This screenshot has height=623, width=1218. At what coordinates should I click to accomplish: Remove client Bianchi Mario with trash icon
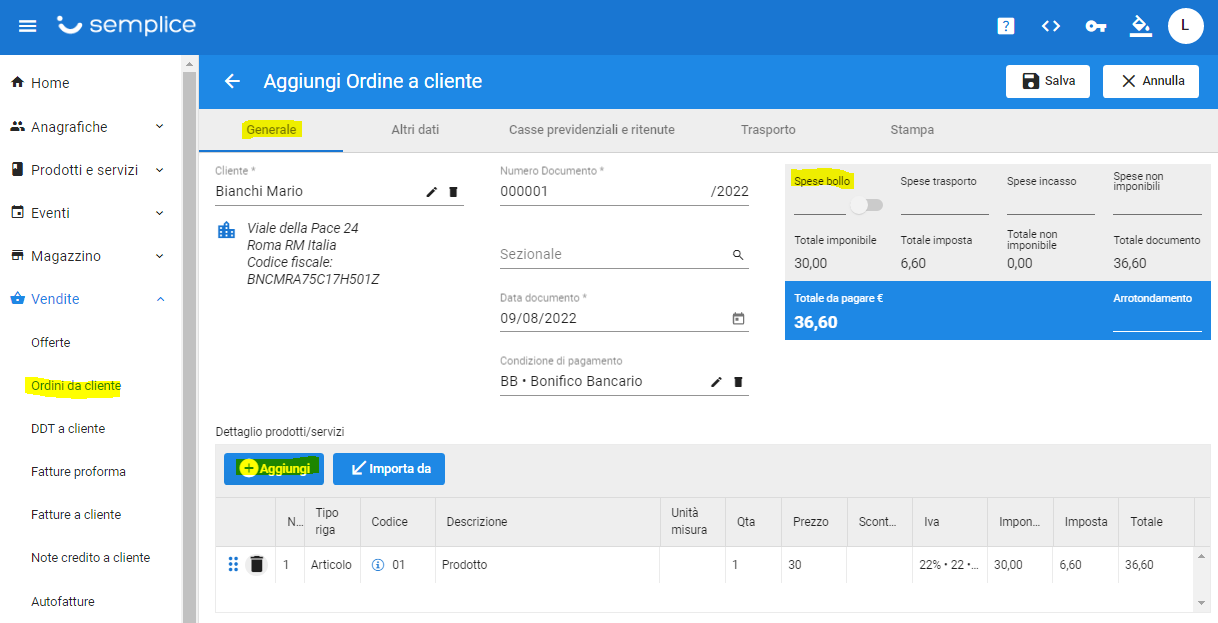pyautogui.click(x=453, y=192)
